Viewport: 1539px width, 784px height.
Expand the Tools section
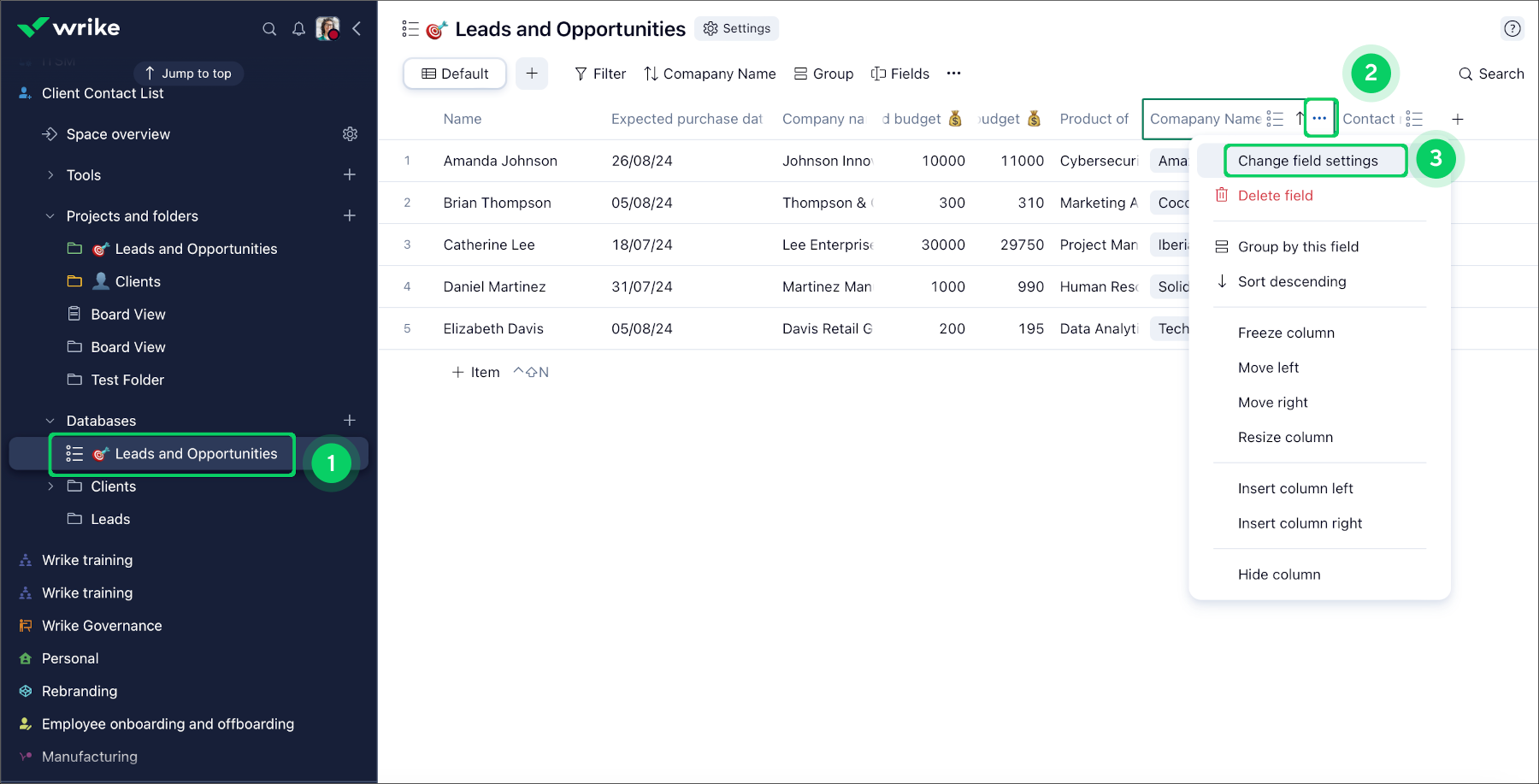50,175
